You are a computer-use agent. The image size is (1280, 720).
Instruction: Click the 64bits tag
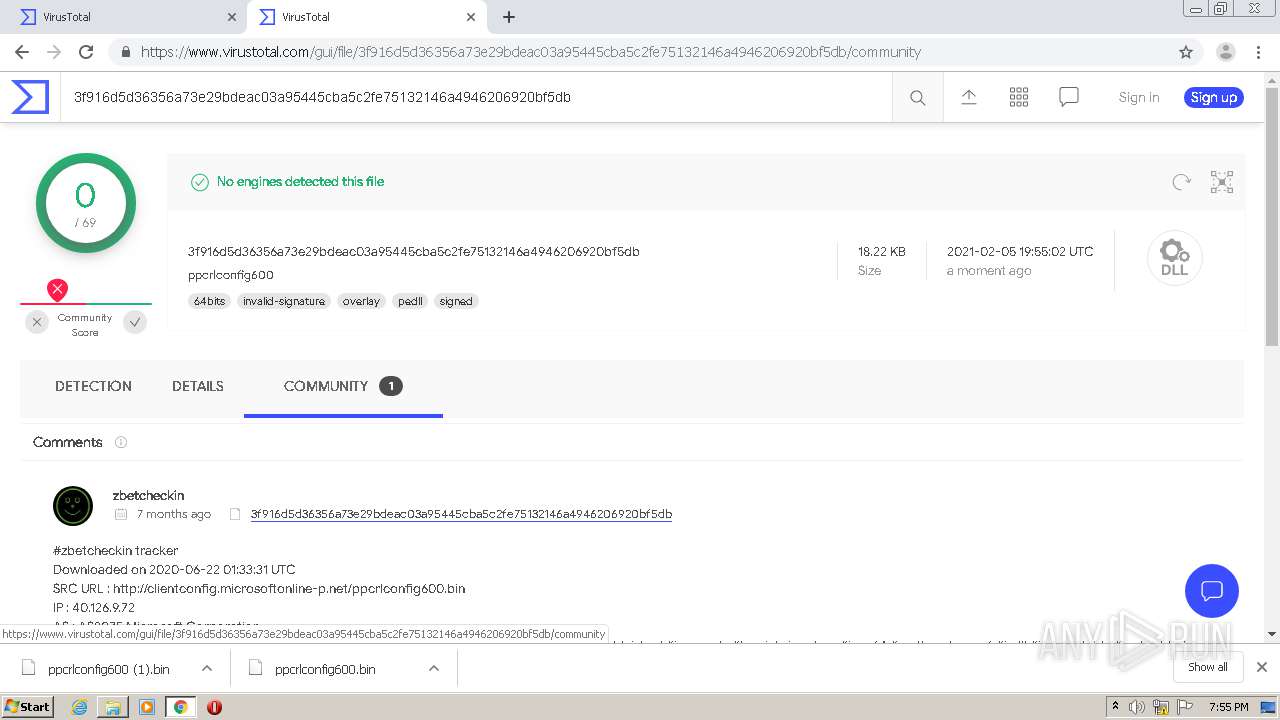coord(210,301)
